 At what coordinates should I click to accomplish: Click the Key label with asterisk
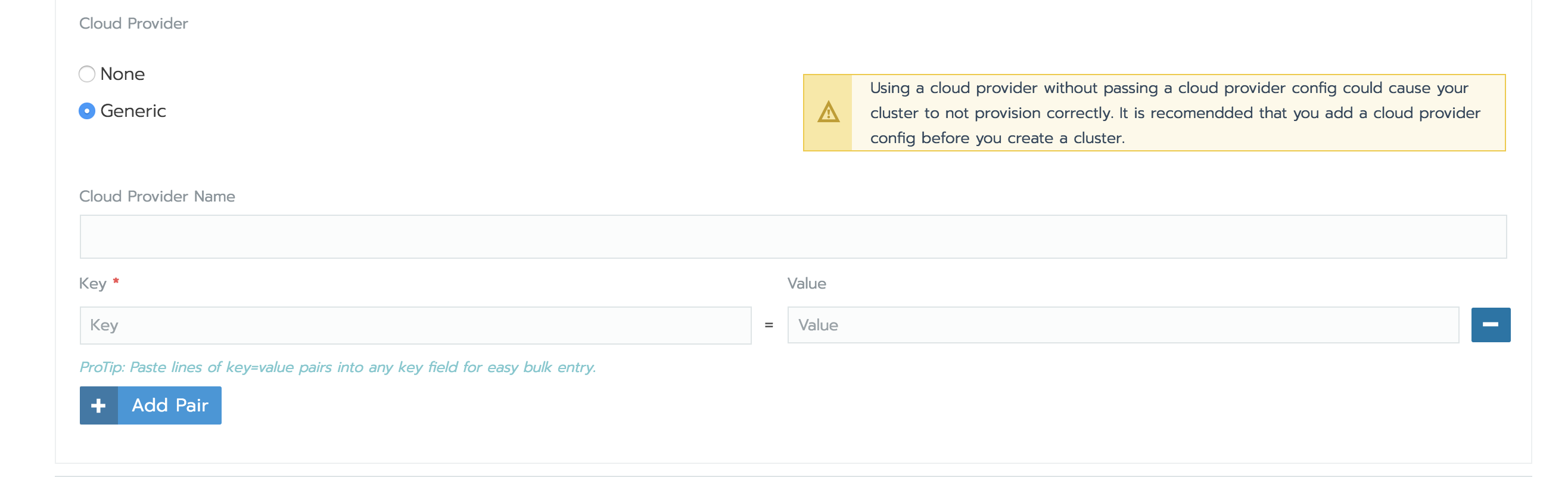click(x=99, y=284)
